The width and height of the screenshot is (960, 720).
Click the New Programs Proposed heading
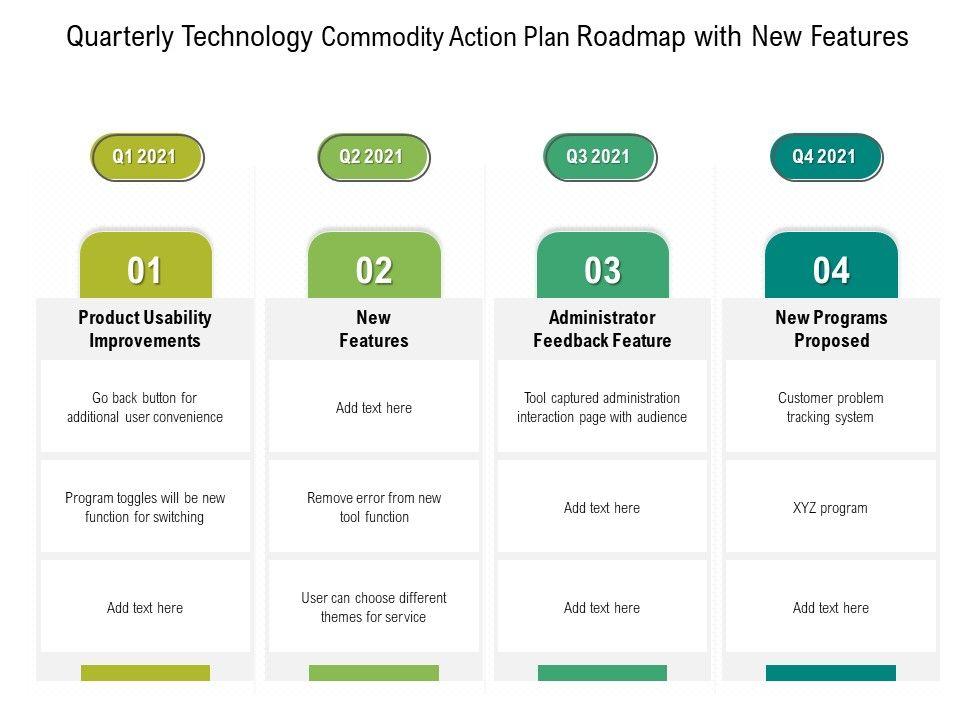click(x=831, y=329)
